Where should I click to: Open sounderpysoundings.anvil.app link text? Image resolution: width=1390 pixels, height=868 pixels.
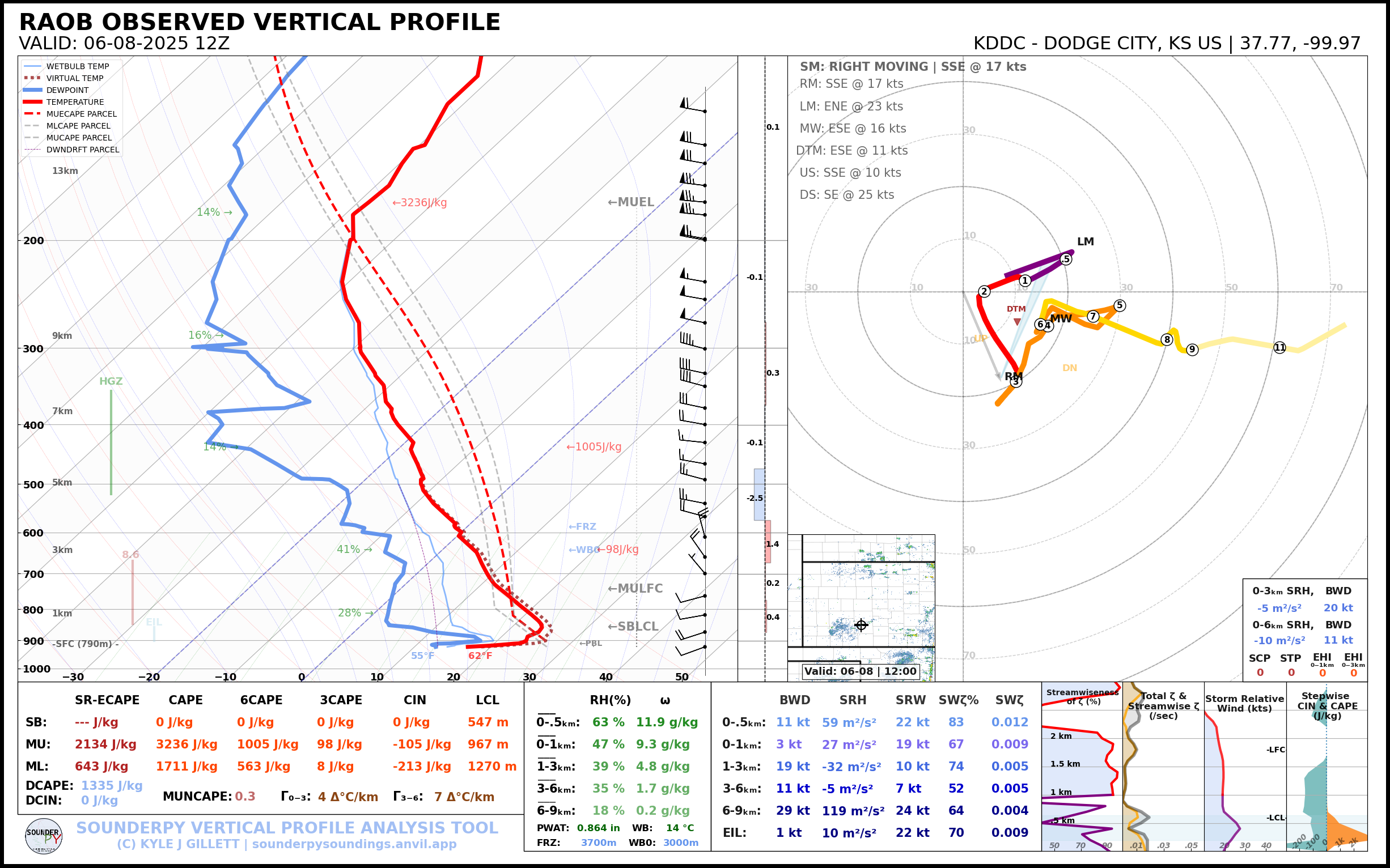point(354,844)
